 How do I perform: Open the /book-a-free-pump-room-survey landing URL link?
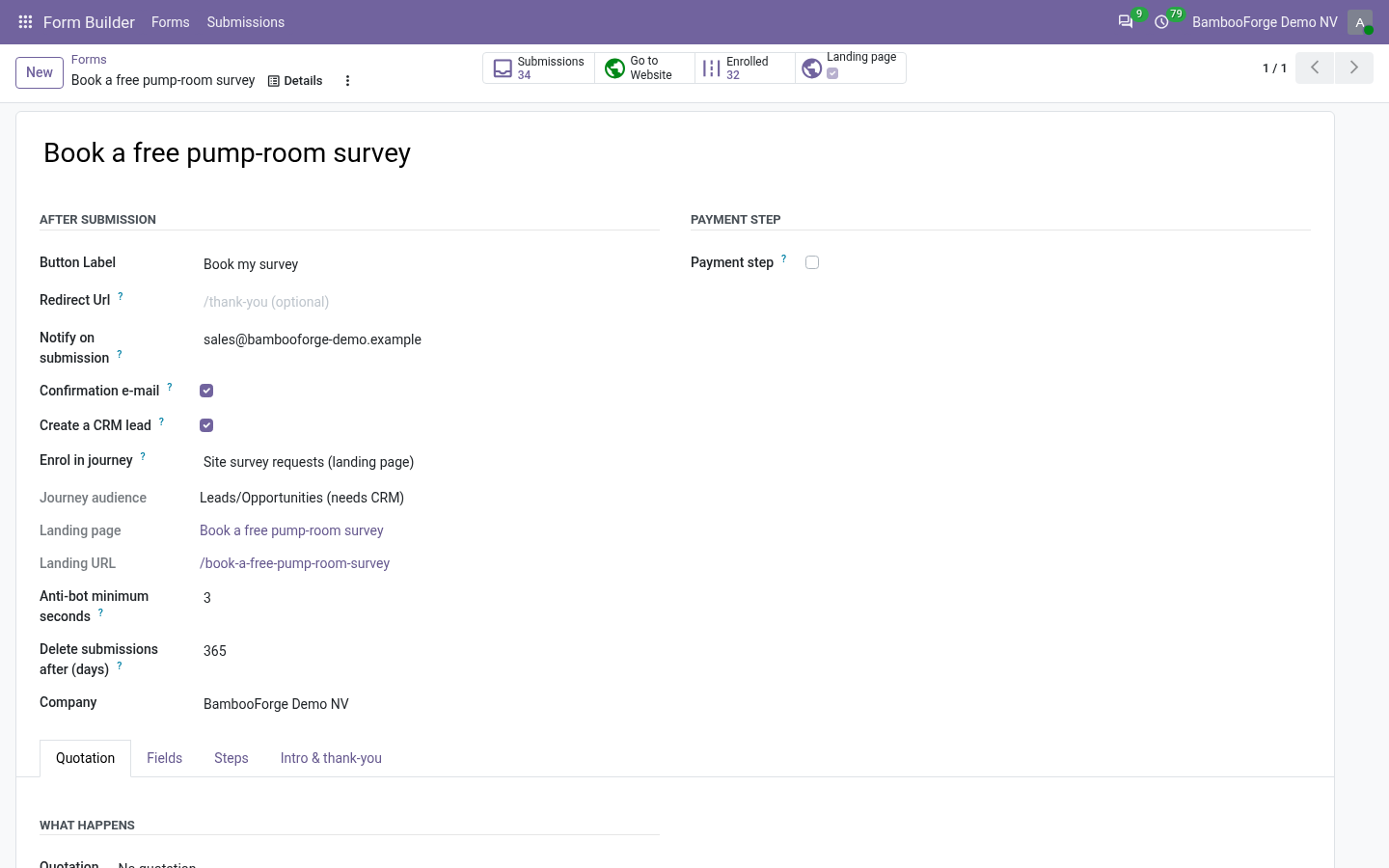[x=294, y=563]
